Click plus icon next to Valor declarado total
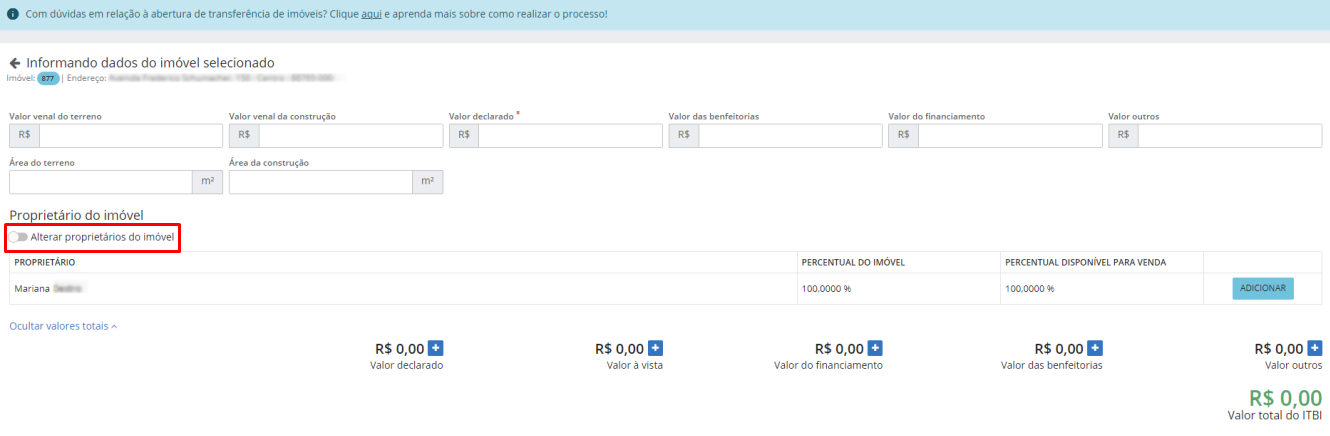This screenshot has width=1330, height=436. click(435, 348)
